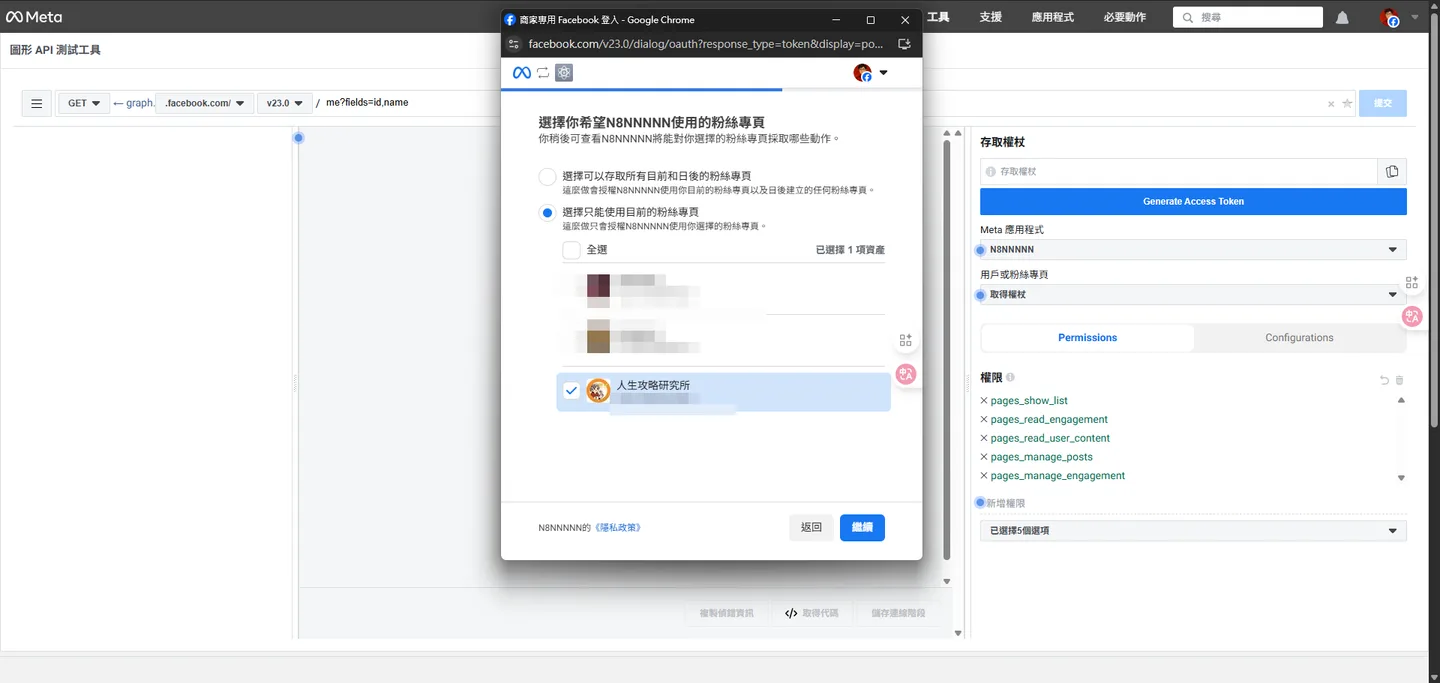Copy the access token with the clipboard icon
This screenshot has width=1440, height=683.
(x=1392, y=172)
